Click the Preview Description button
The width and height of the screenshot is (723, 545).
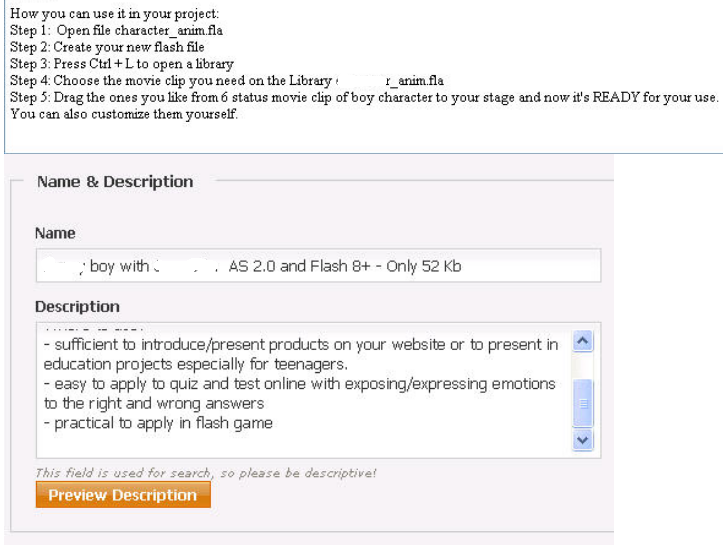tap(123, 495)
